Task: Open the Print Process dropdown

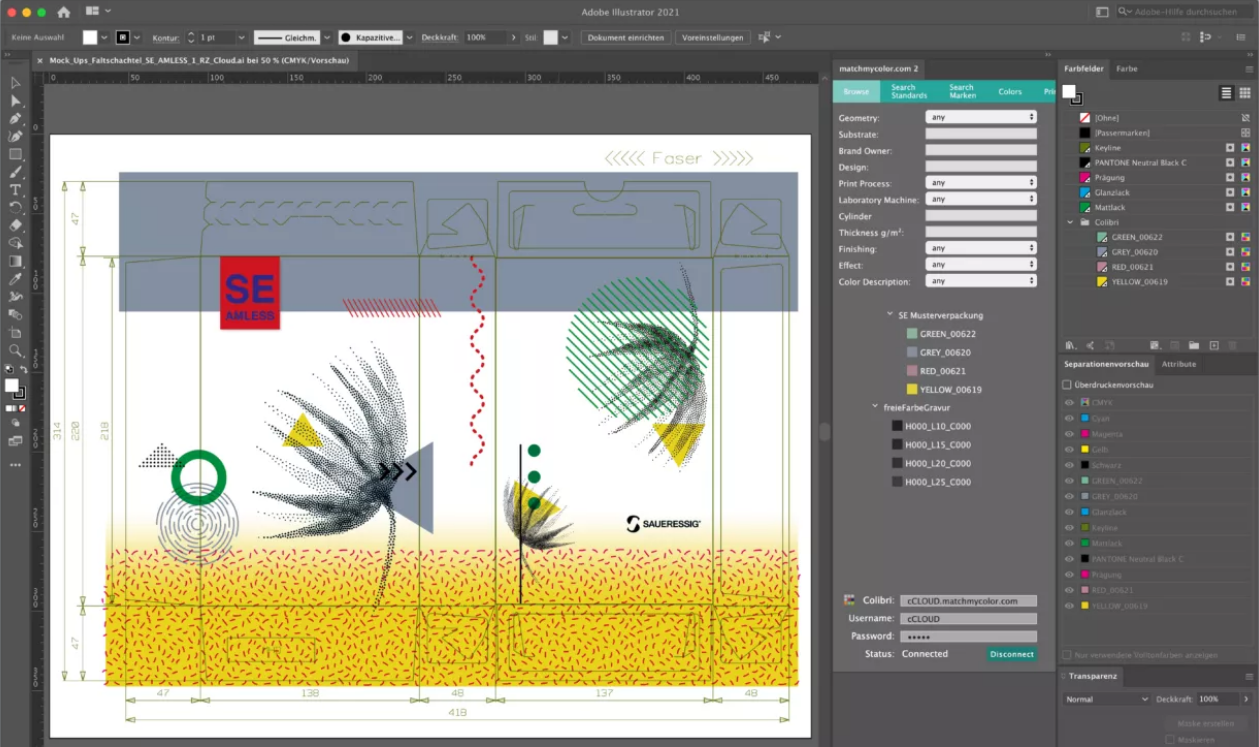Action: [x=980, y=183]
